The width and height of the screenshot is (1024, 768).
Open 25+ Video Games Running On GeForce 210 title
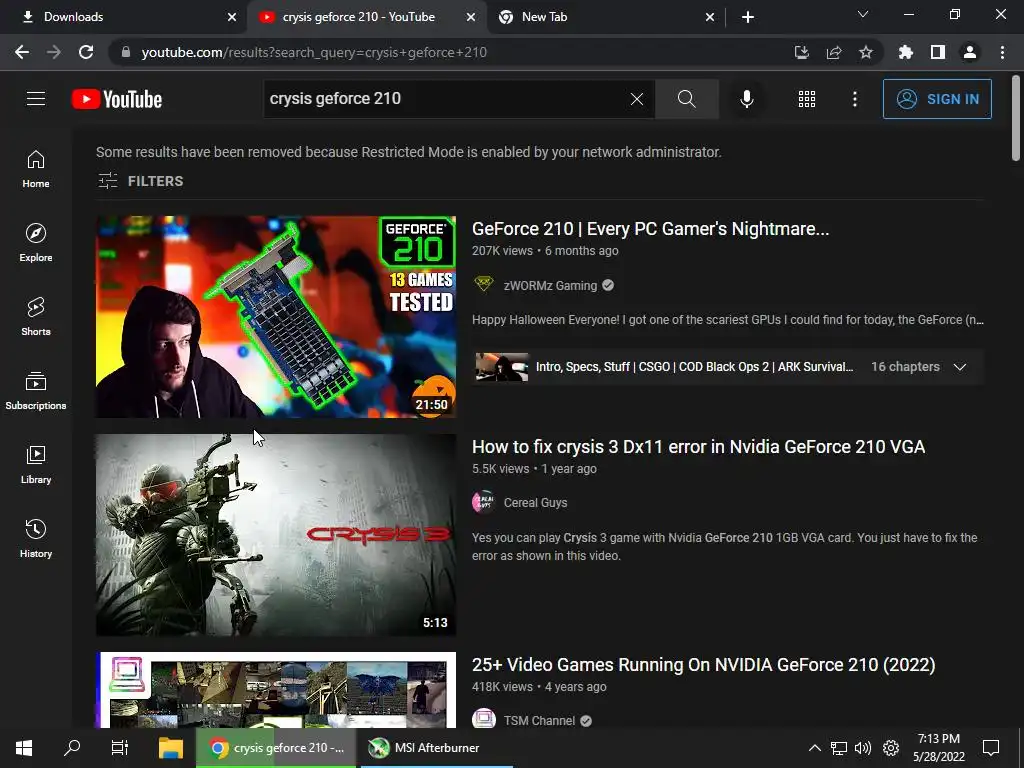click(703, 665)
